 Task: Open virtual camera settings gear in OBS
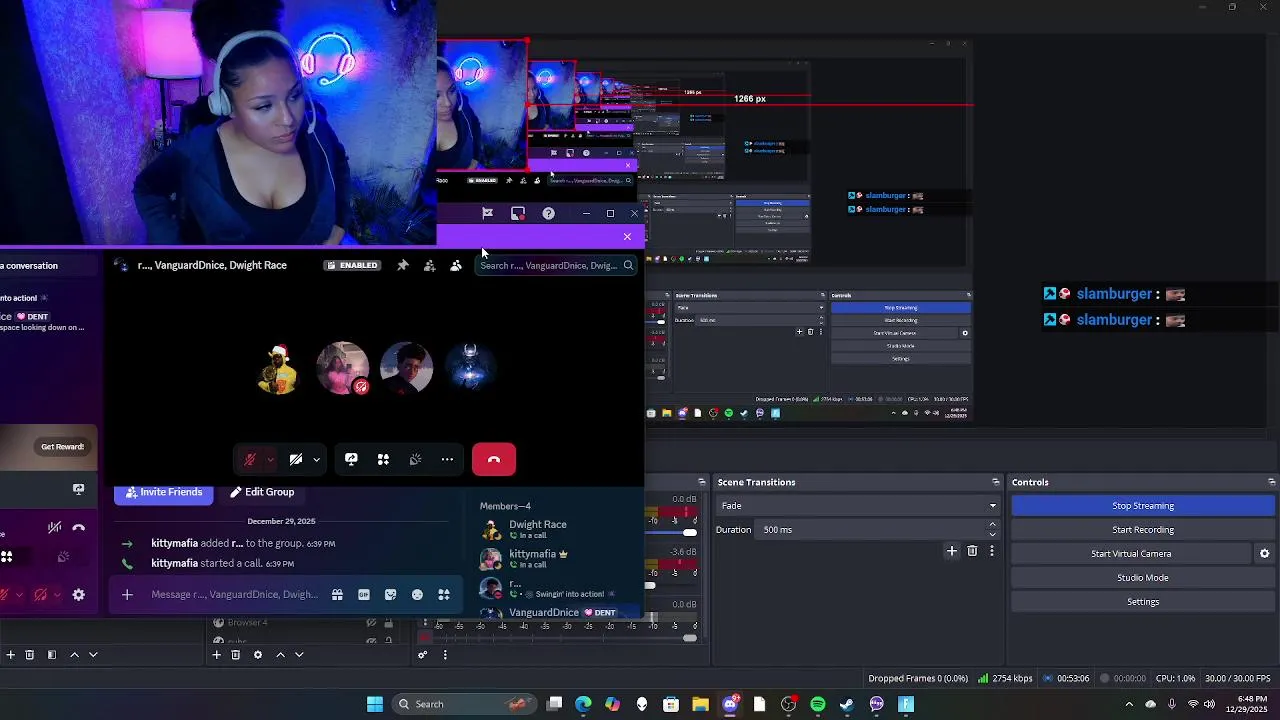(1264, 554)
